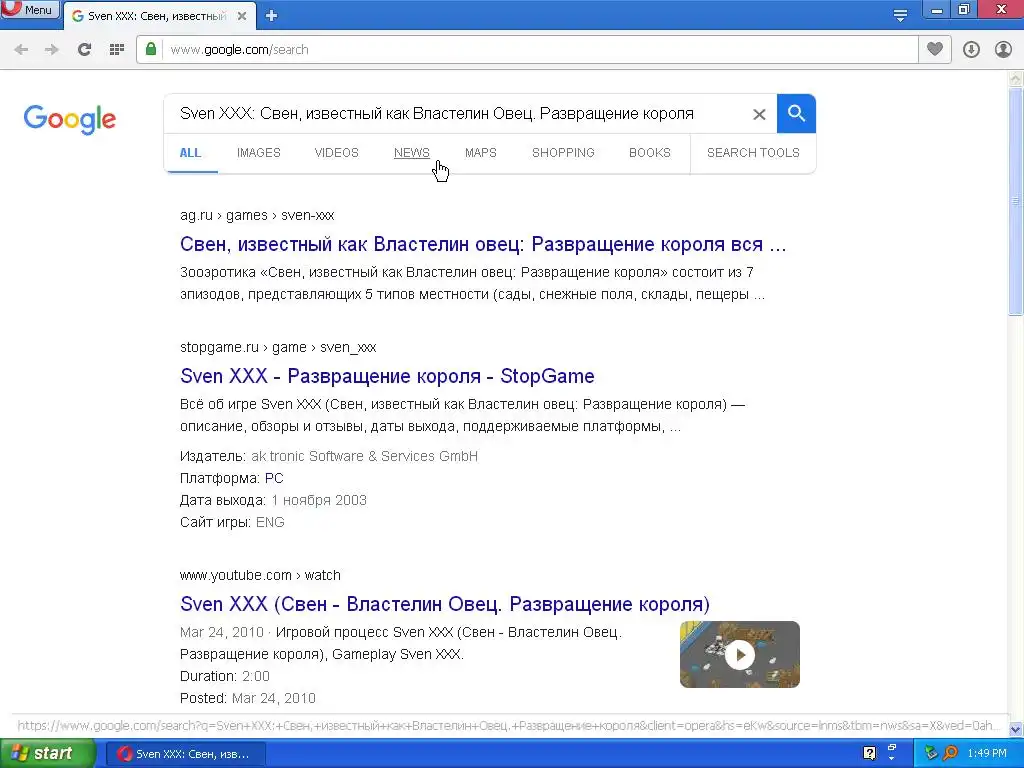Switch to the NEWS tab

pos(411,153)
